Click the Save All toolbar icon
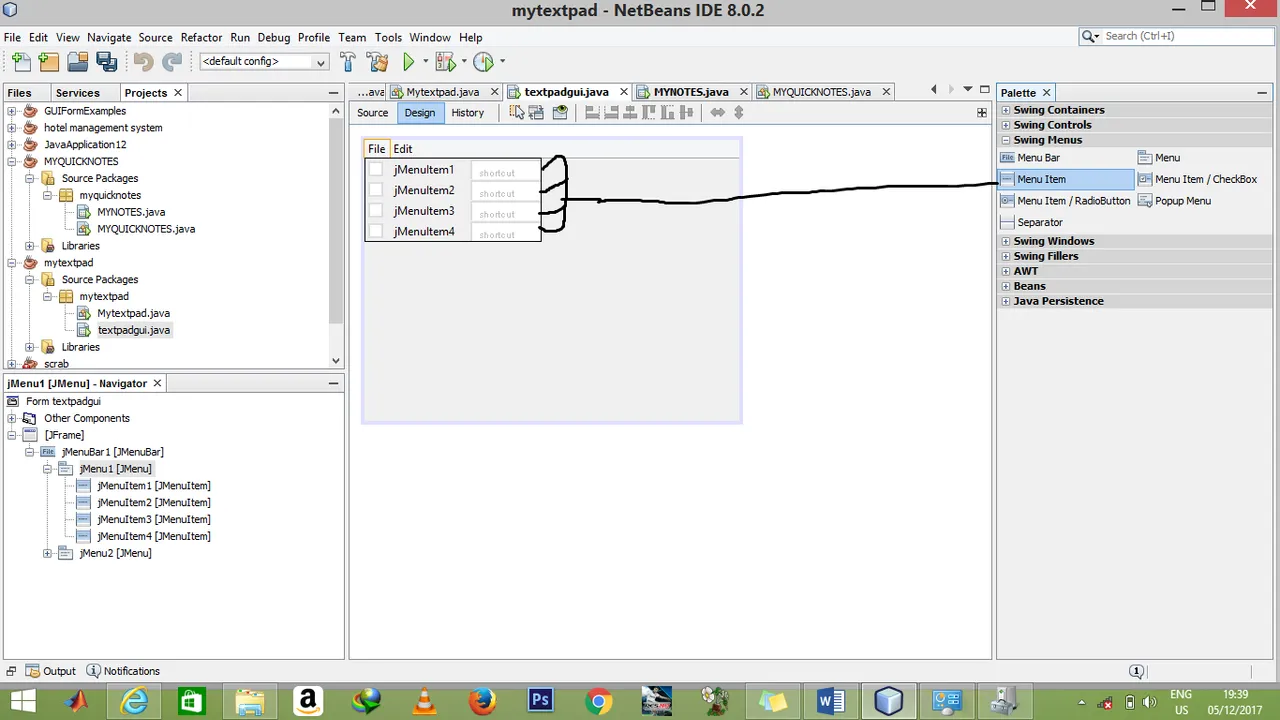The width and height of the screenshot is (1280, 720). [106, 62]
